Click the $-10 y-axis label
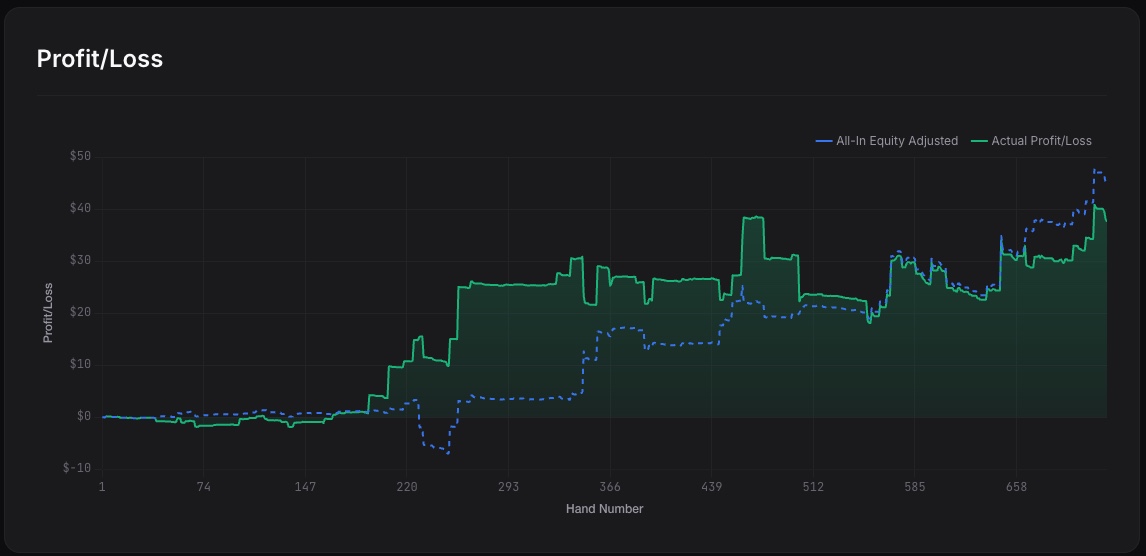Image resolution: width=1146 pixels, height=556 pixels. pyautogui.click(x=77, y=468)
